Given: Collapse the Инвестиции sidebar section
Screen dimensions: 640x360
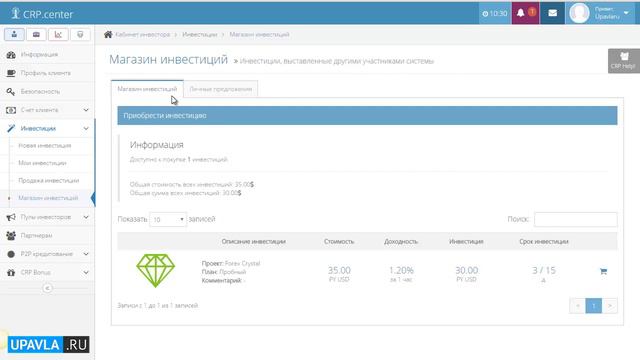Looking at the screenshot, I should [47, 128].
